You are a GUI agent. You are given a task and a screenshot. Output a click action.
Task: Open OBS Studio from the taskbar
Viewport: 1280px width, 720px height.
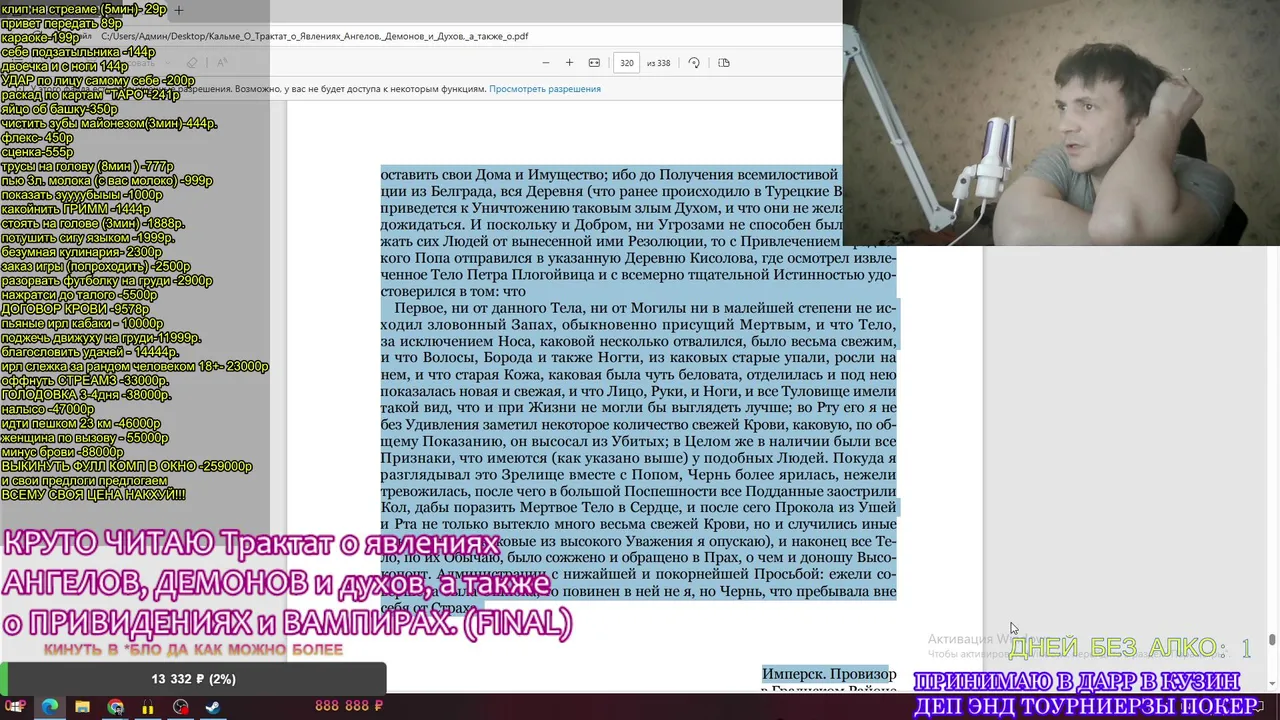coord(181,706)
